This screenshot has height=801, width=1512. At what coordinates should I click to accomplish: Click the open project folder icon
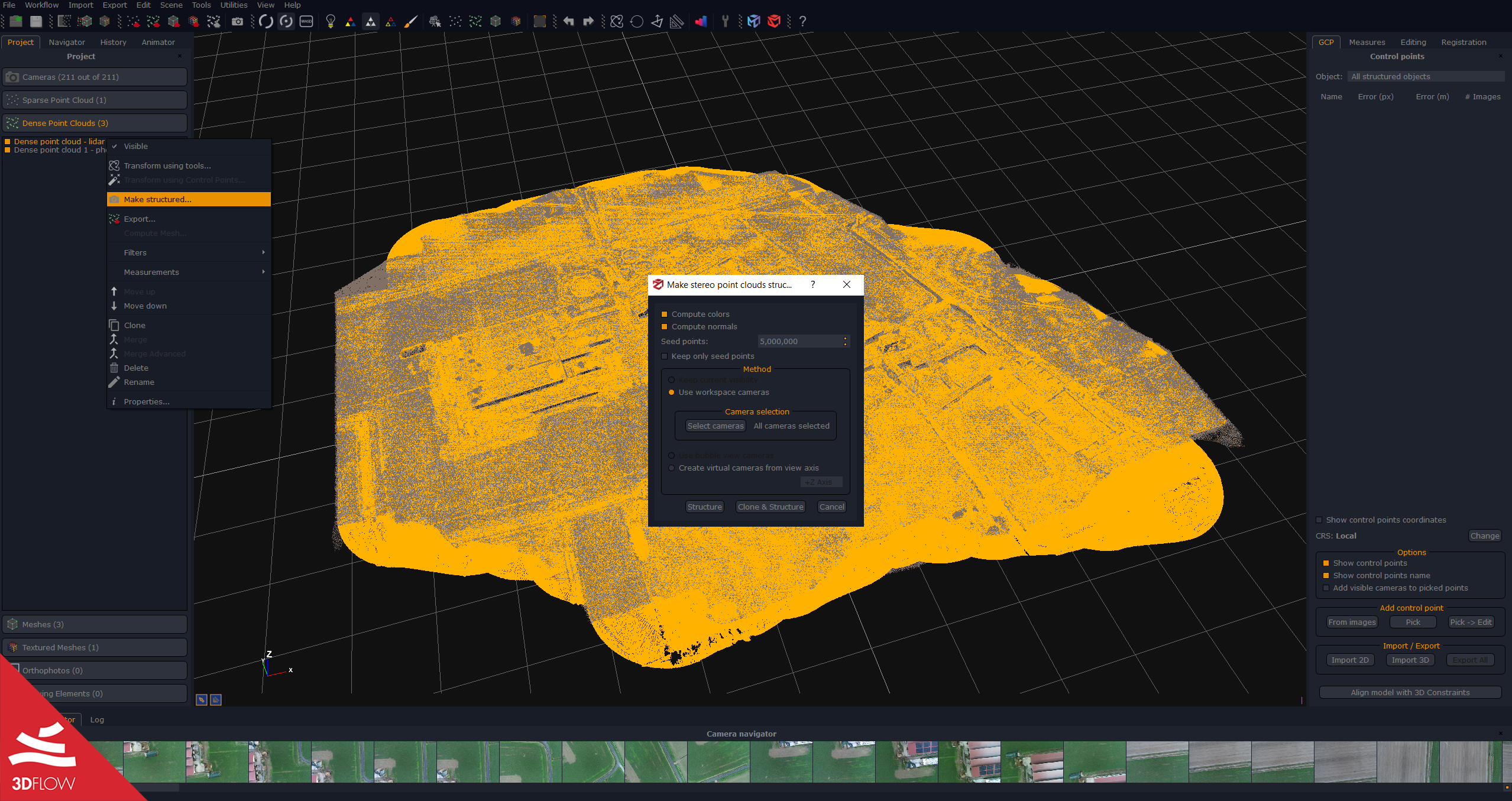pyautogui.click(x=16, y=21)
